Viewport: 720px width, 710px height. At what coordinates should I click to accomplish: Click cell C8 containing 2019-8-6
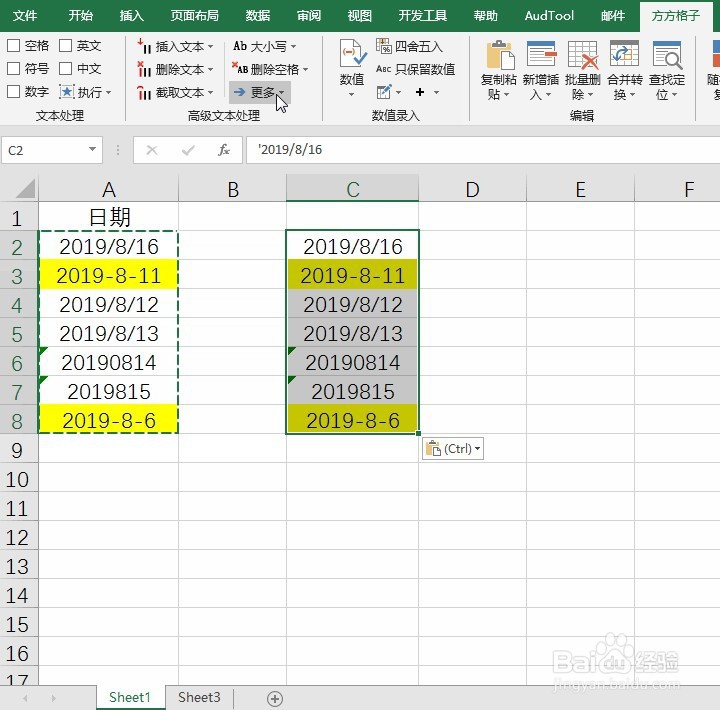click(353, 421)
